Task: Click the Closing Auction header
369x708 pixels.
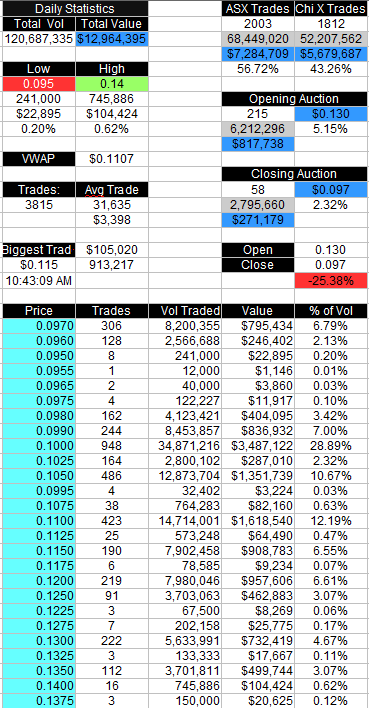Action: tap(294, 174)
